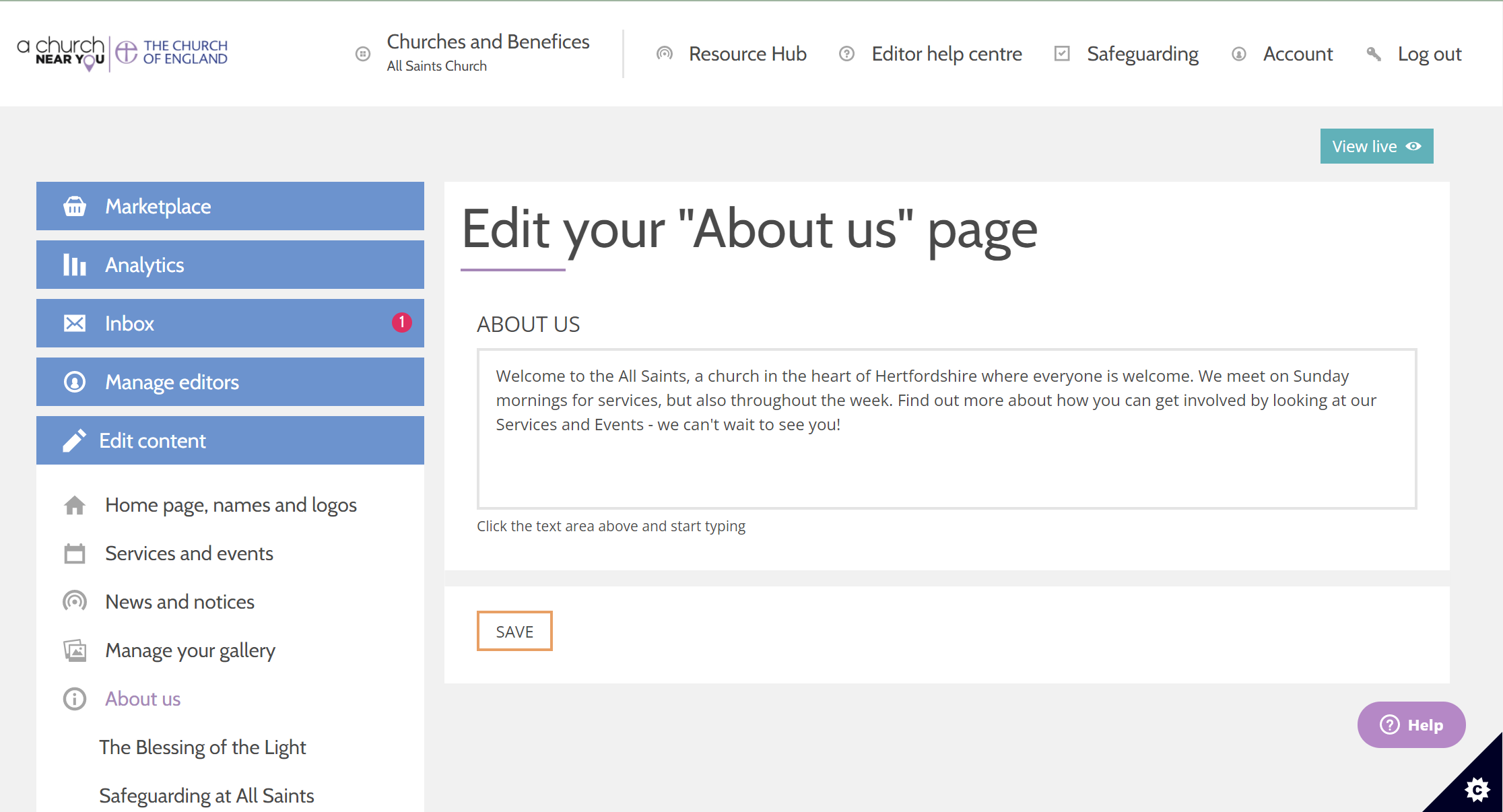This screenshot has height=812, width=1503.
Task: Open the Resource Hub
Action: (747, 54)
